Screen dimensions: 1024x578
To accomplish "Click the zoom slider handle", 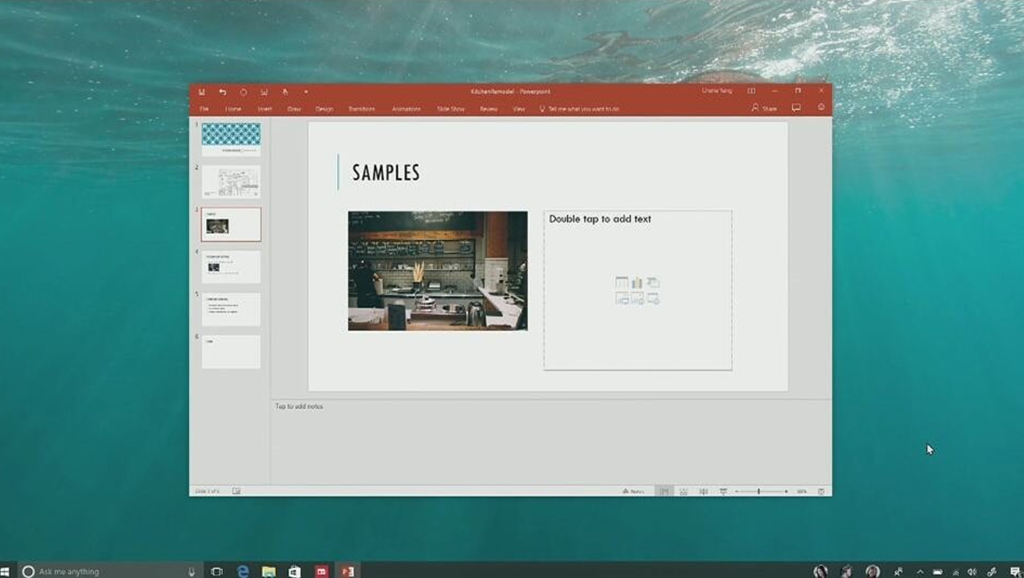I will tap(758, 491).
